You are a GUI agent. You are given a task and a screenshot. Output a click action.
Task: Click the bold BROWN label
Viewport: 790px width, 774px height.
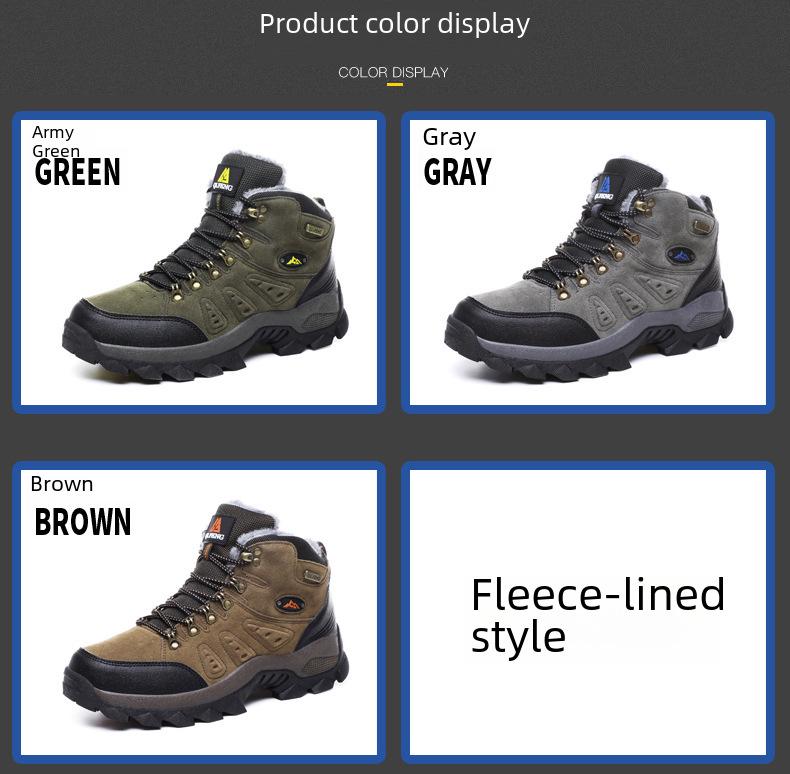click(x=82, y=522)
